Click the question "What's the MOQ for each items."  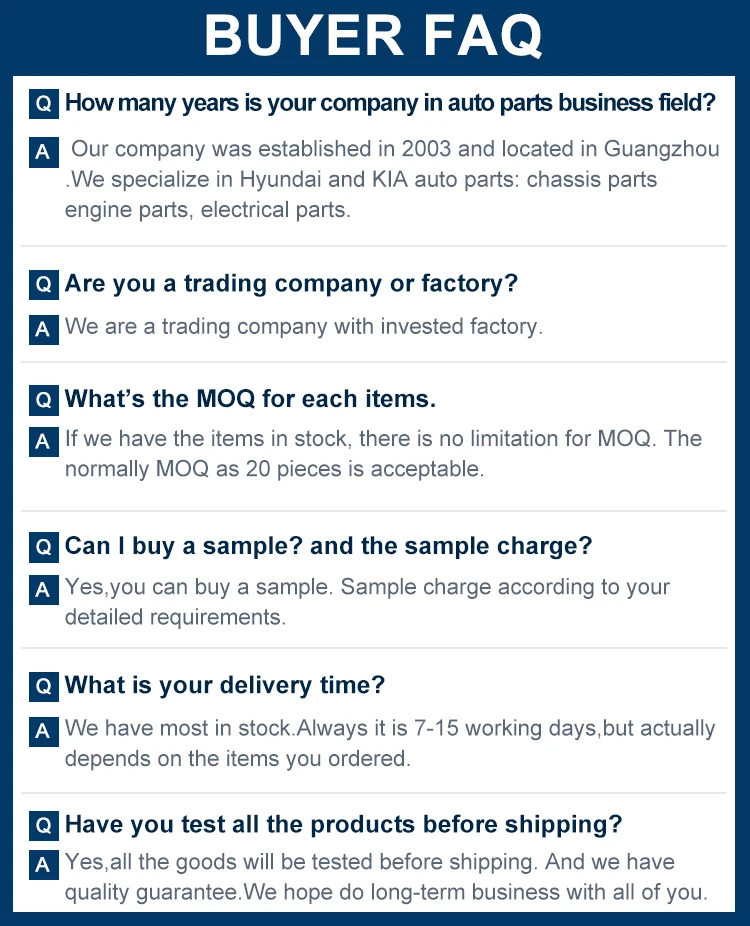pos(250,399)
